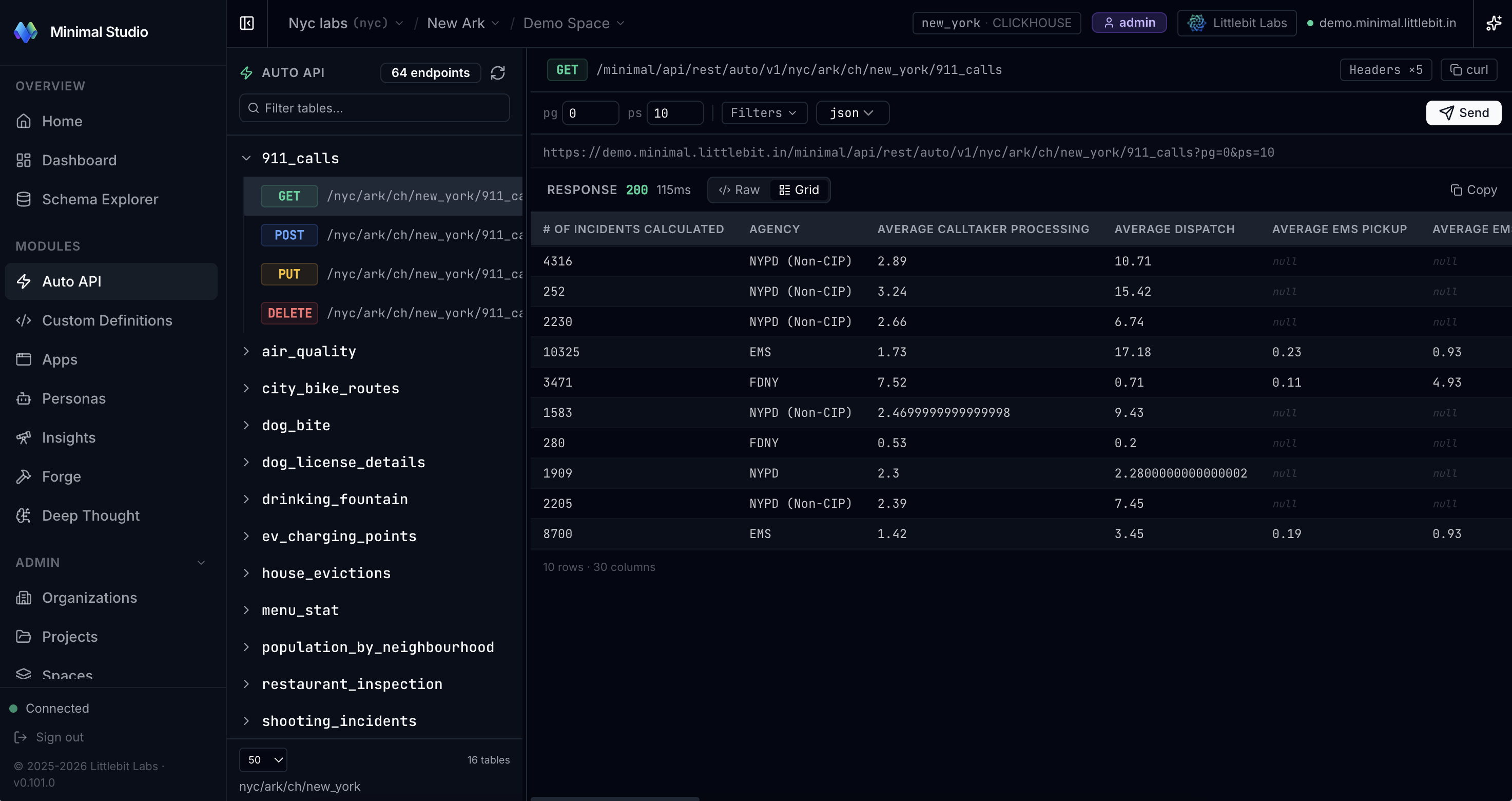This screenshot has width=1512, height=801.
Task: Open the AI sparkle assistant icon
Action: coord(1495,23)
